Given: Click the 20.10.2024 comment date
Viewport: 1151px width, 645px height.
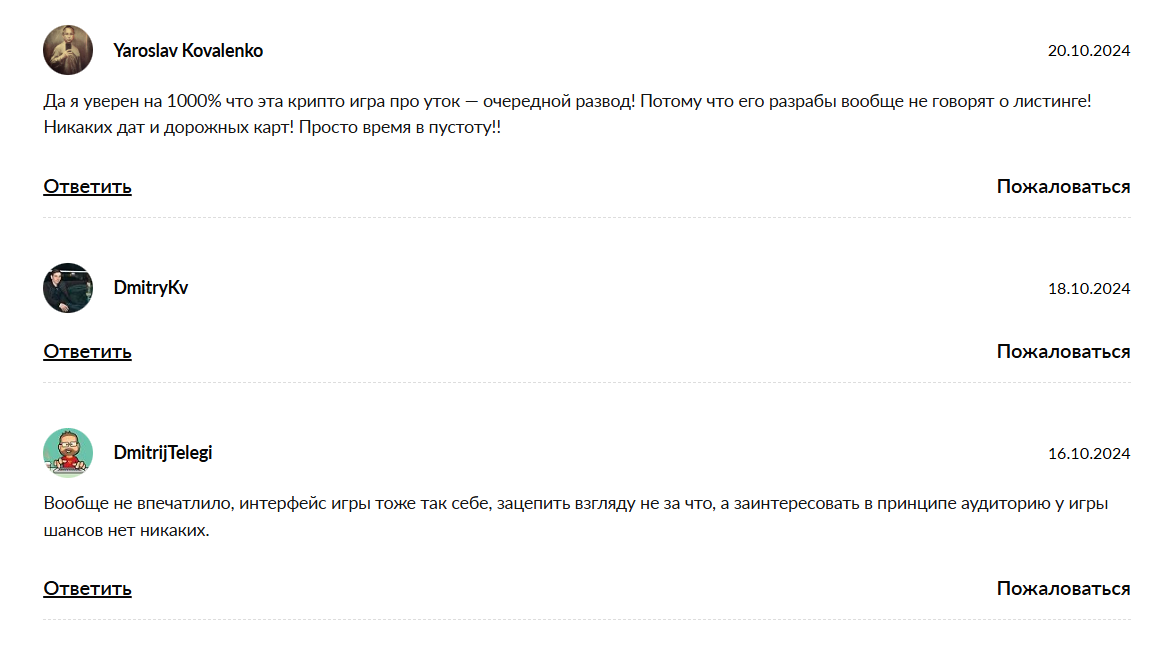Looking at the screenshot, I should [x=1088, y=51].
